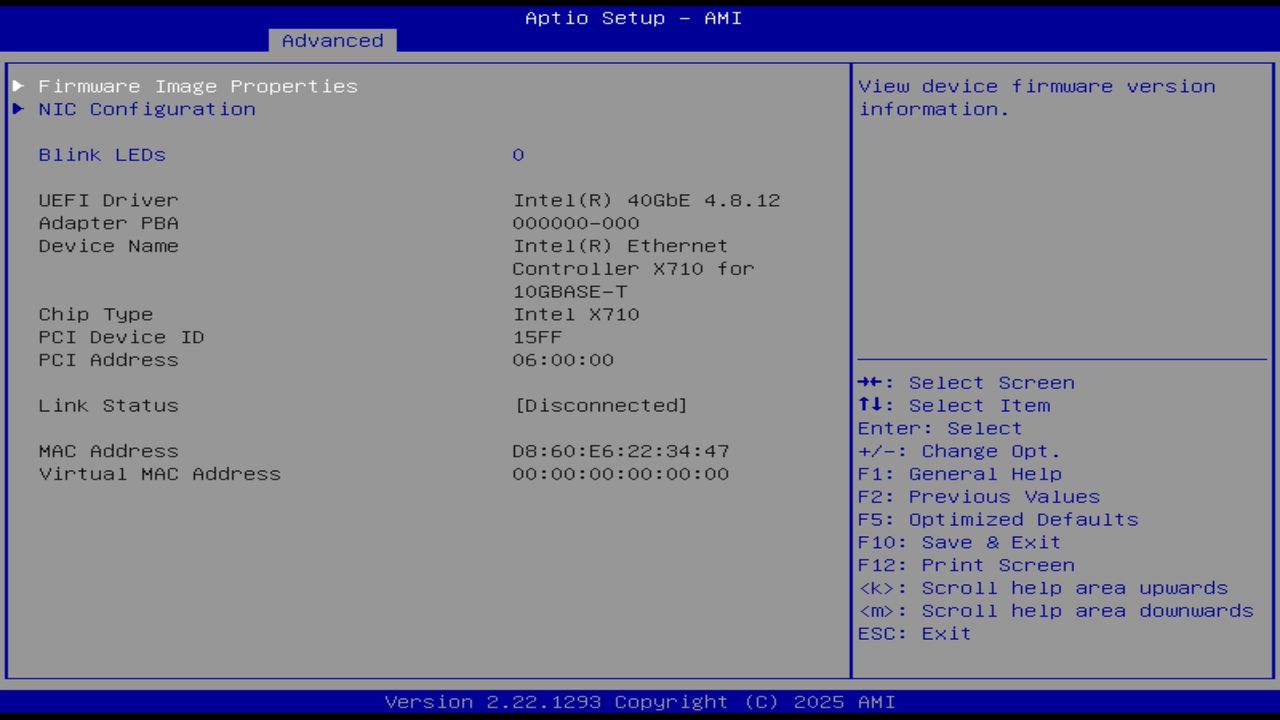Click the PCI Device ID field
Image resolution: width=1280 pixels, height=720 pixels.
[120, 337]
